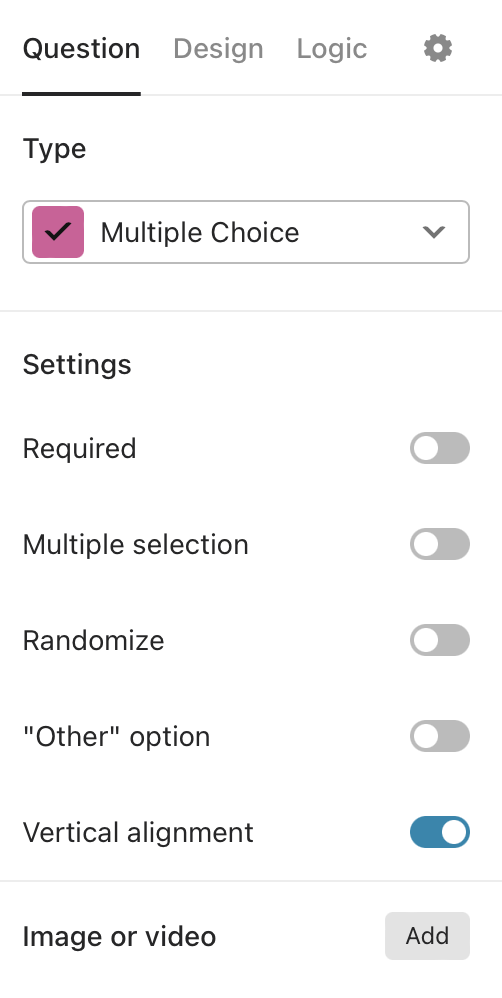502x998 pixels.
Task: Enable the Required toggle
Action: point(440,448)
